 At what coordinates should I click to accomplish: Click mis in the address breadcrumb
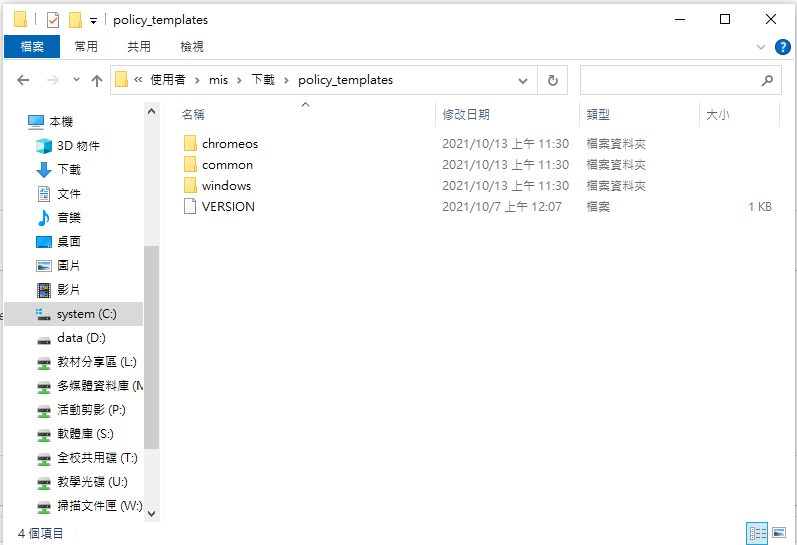pyautogui.click(x=219, y=80)
